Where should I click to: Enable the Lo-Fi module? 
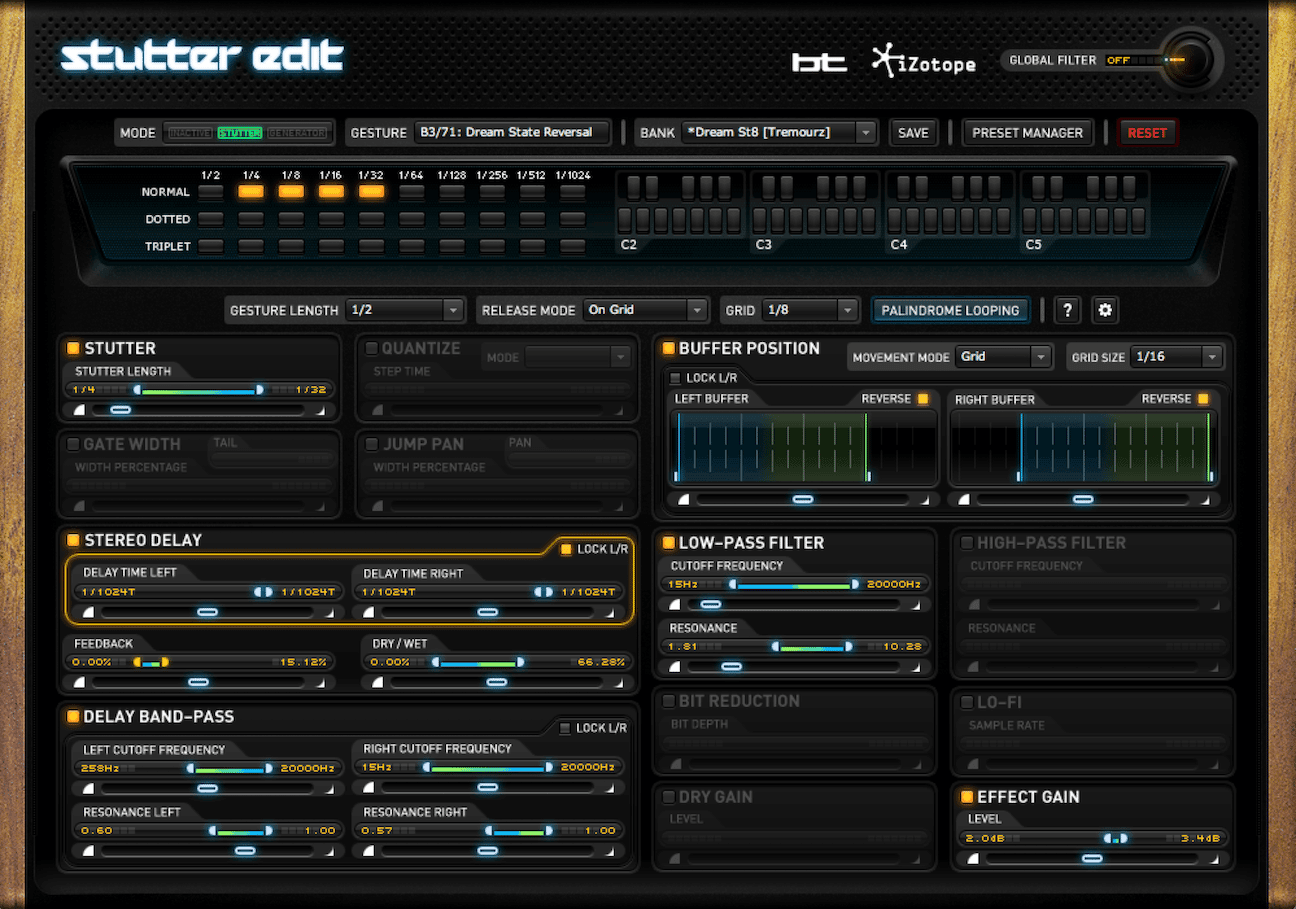coord(967,702)
